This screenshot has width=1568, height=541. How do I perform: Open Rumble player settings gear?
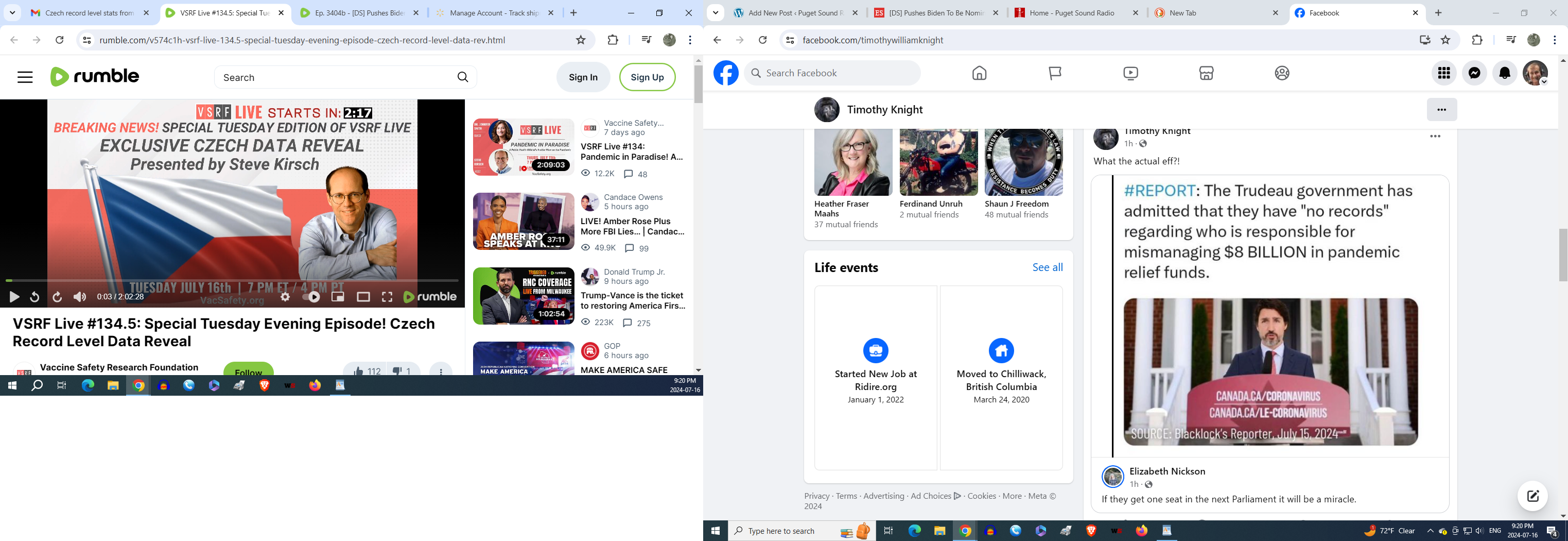coord(285,297)
